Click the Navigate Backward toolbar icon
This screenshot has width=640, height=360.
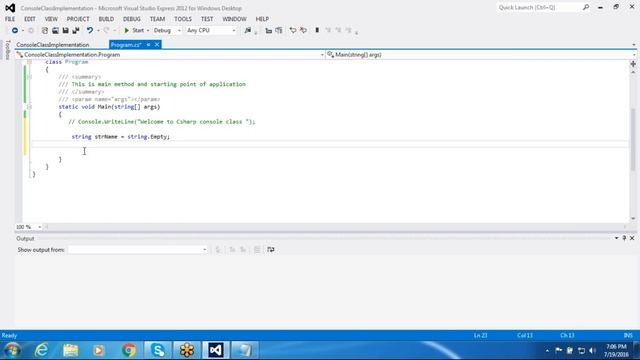pyautogui.click(x=15, y=31)
